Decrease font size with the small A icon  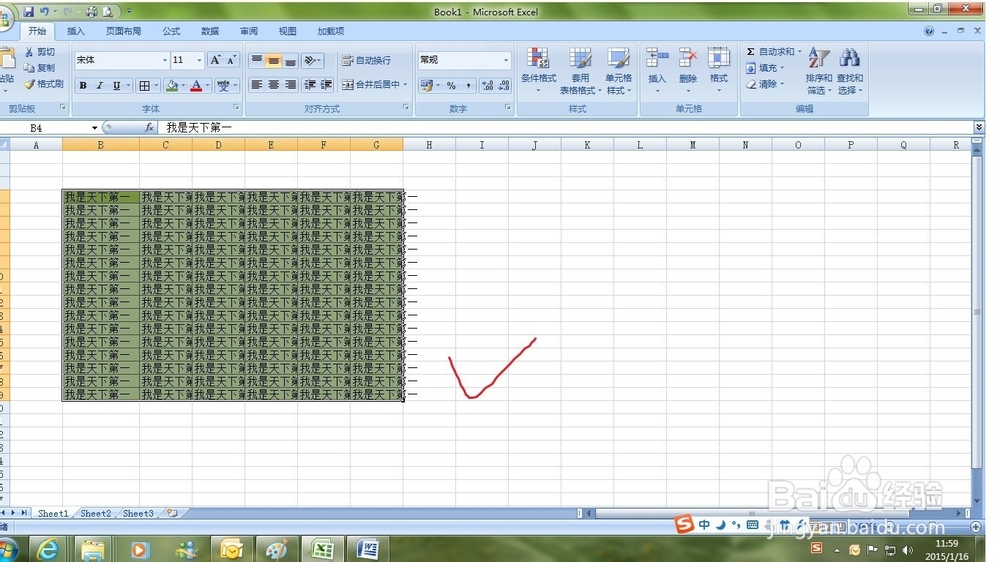point(232,60)
